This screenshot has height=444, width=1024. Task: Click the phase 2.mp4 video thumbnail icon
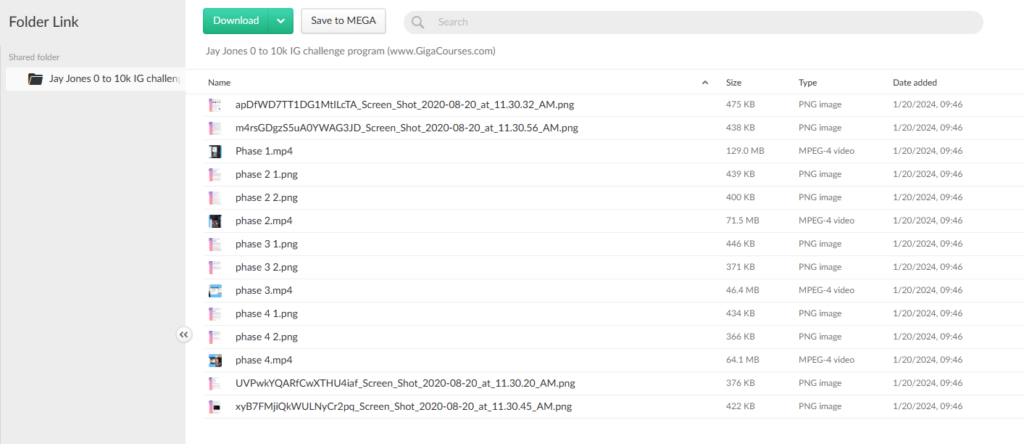(214, 221)
